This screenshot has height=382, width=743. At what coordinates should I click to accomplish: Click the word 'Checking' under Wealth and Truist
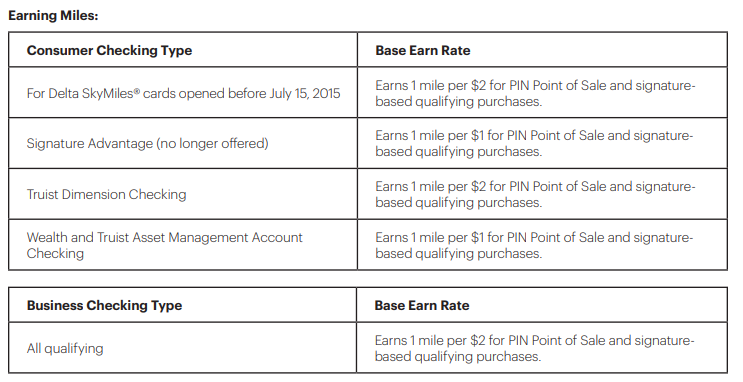[55, 254]
